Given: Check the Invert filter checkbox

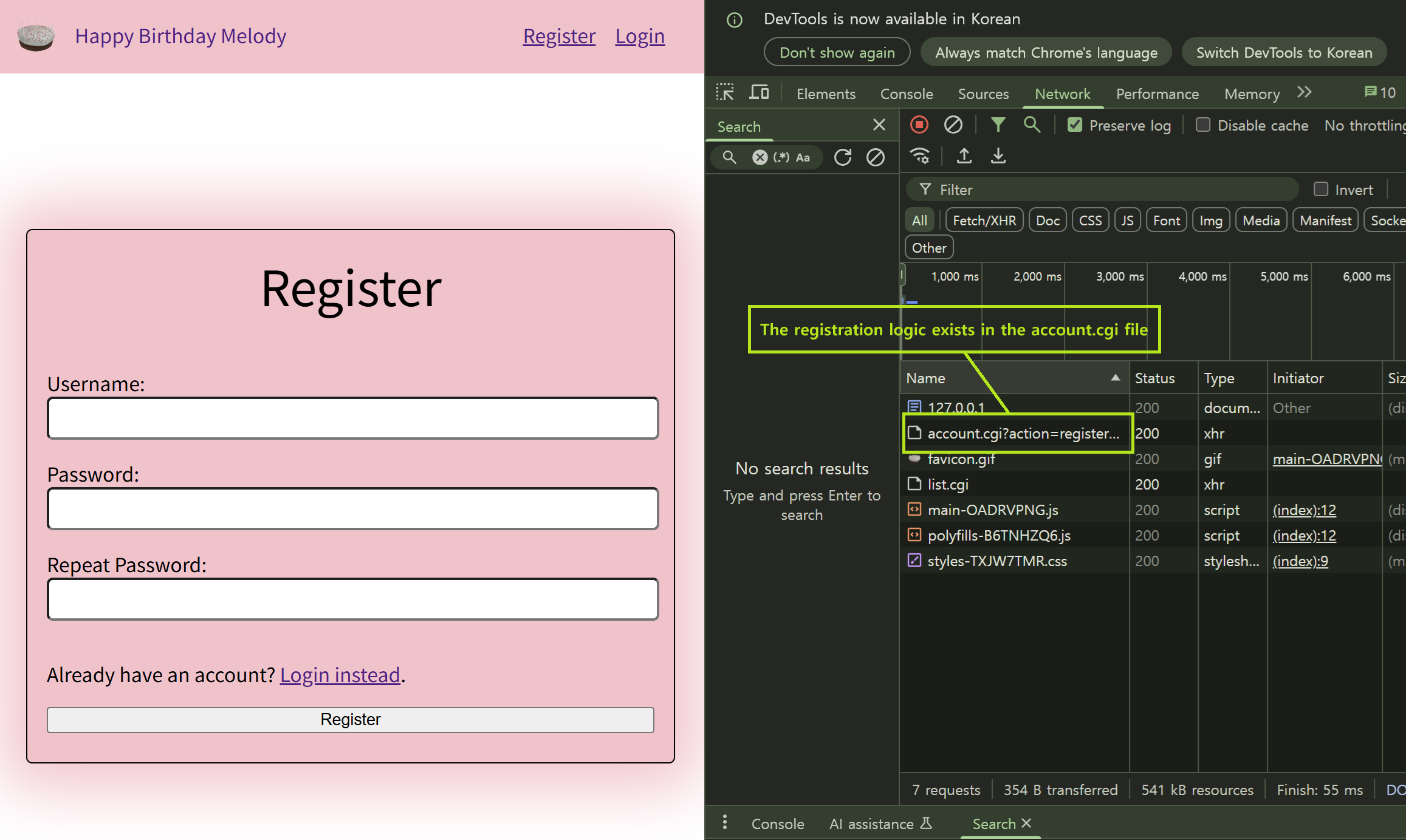Looking at the screenshot, I should tap(1320, 190).
